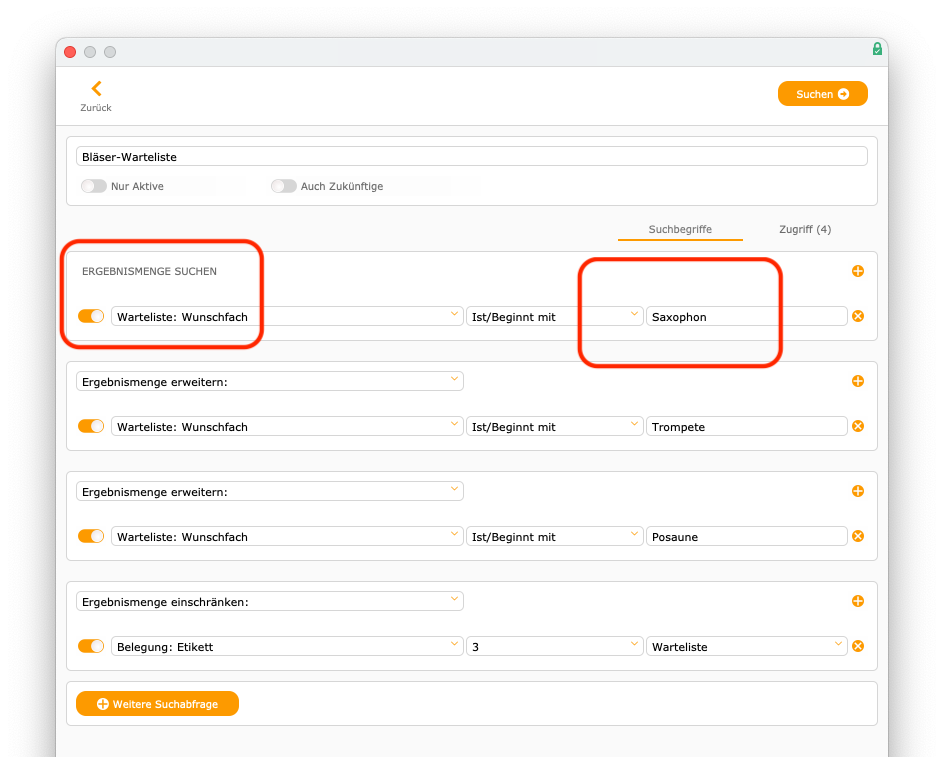Add criterion to the Posaune search group

(x=857, y=491)
